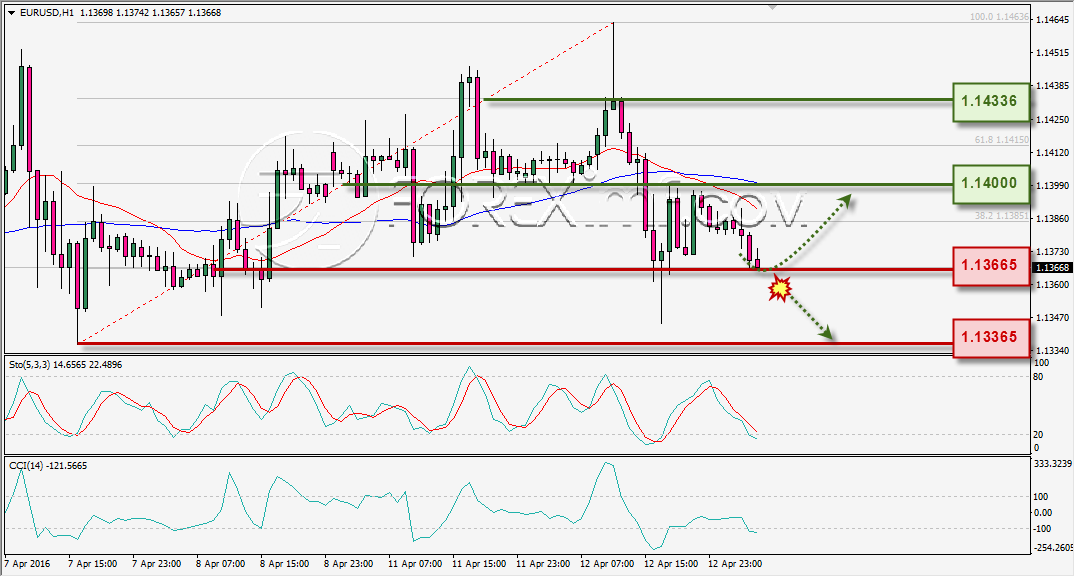Select the Fibonacci label 61.8 1.14150

click(x=1002, y=139)
